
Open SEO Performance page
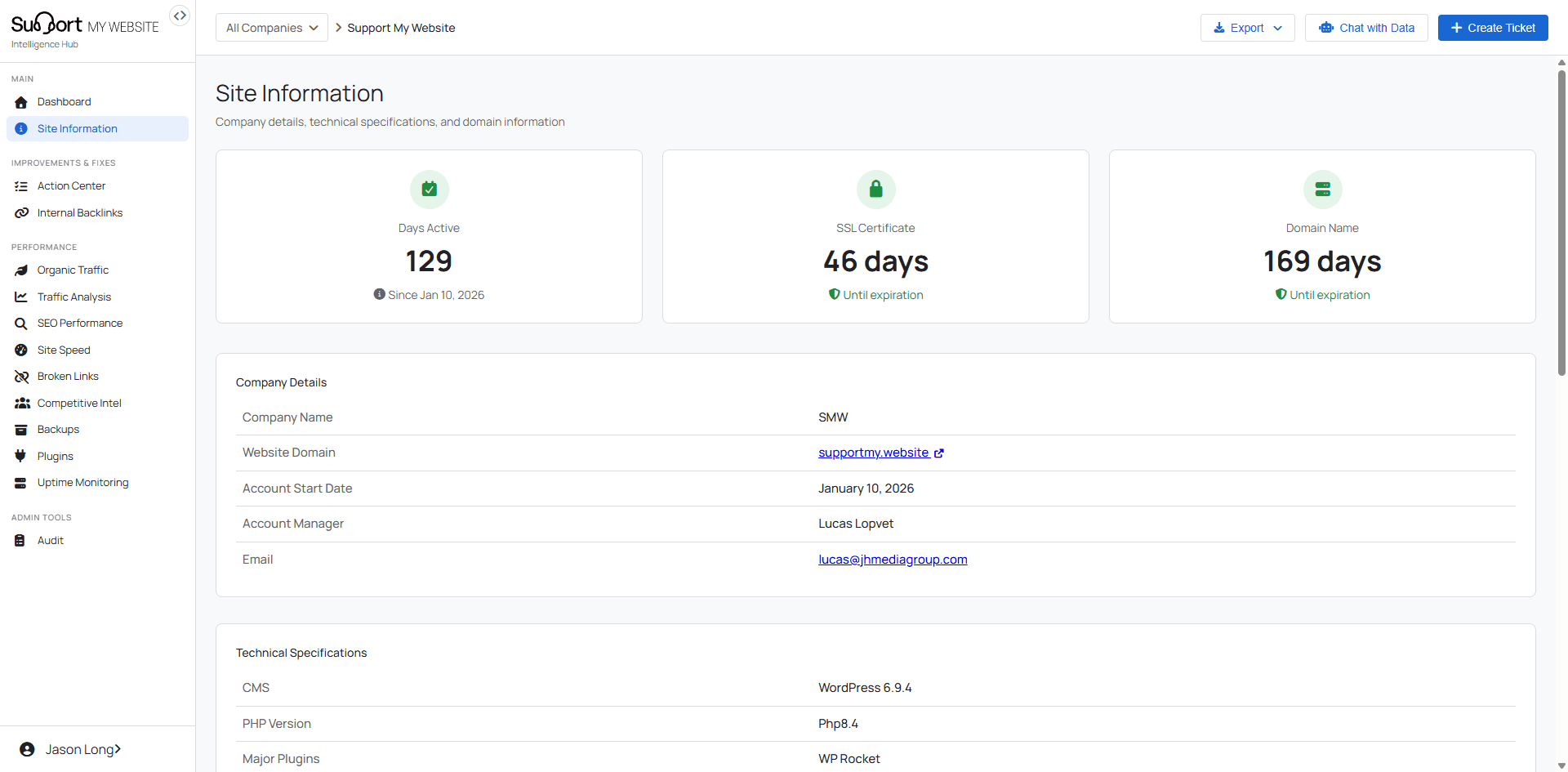97,324
